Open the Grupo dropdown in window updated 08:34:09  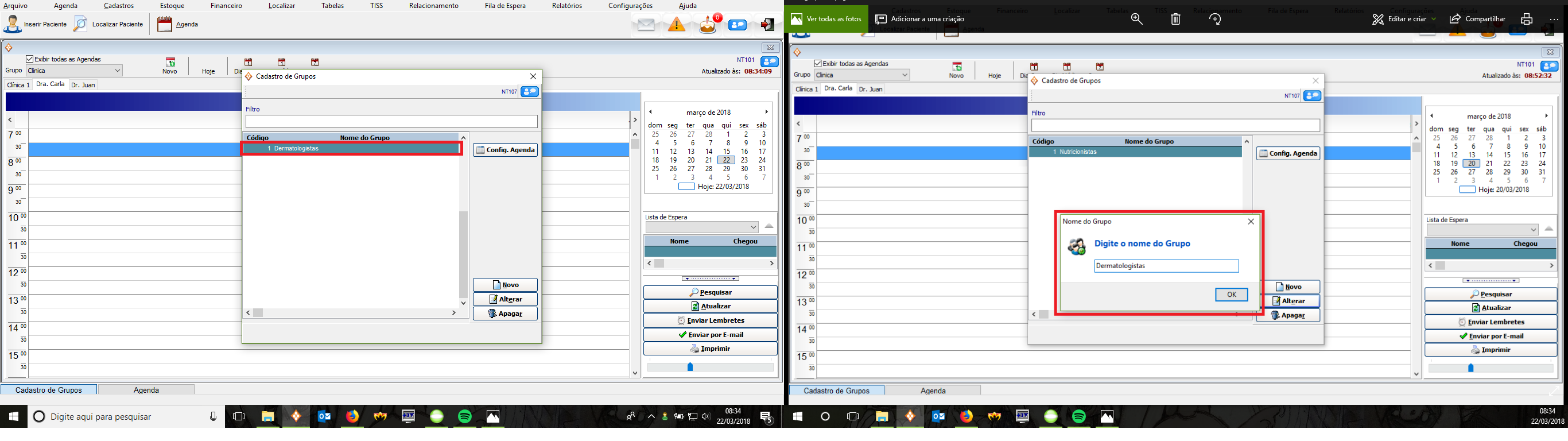click(118, 71)
